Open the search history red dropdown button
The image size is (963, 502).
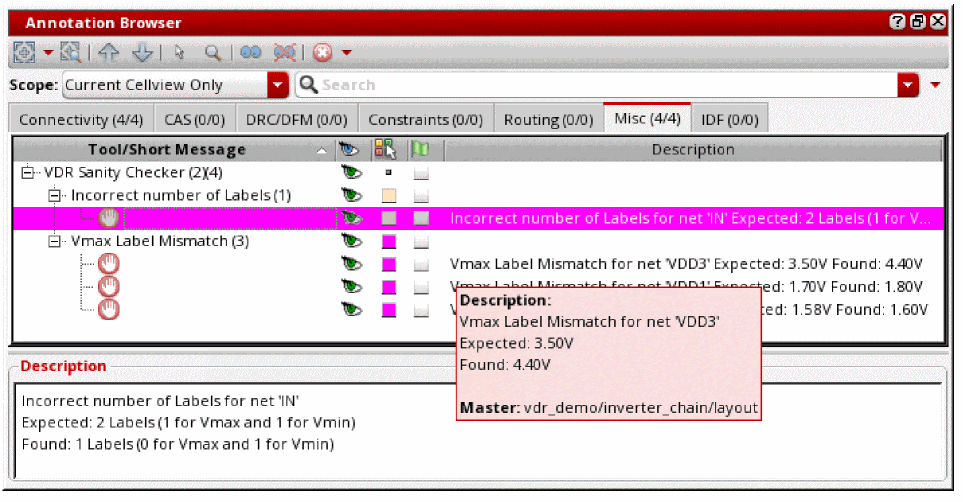click(x=908, y=85)
